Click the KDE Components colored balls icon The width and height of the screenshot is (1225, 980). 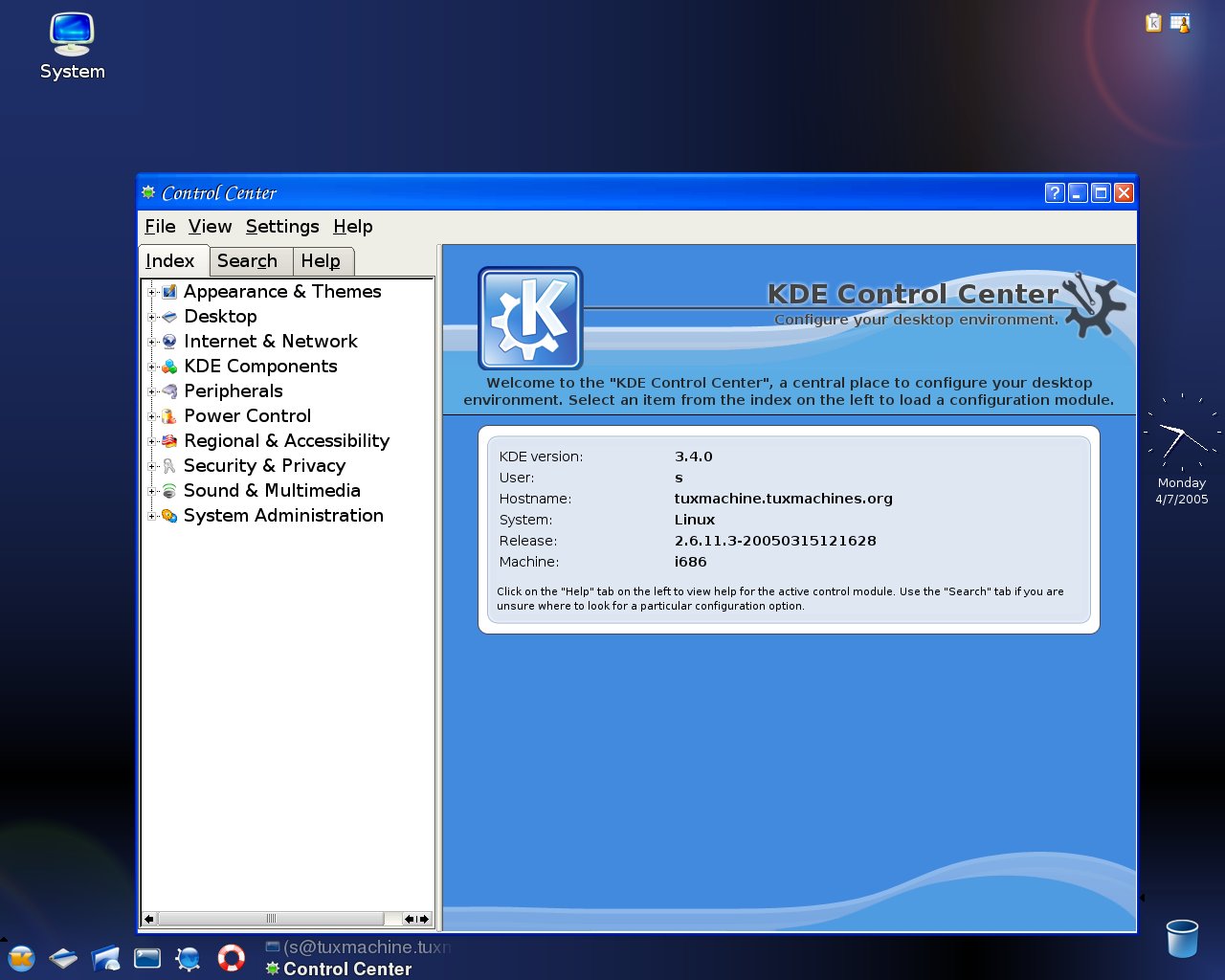pos(169,367)
